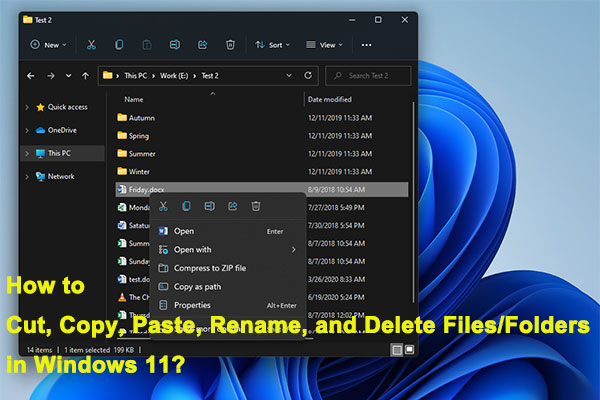Open the Sort dropdown

(x=272, y=45)
